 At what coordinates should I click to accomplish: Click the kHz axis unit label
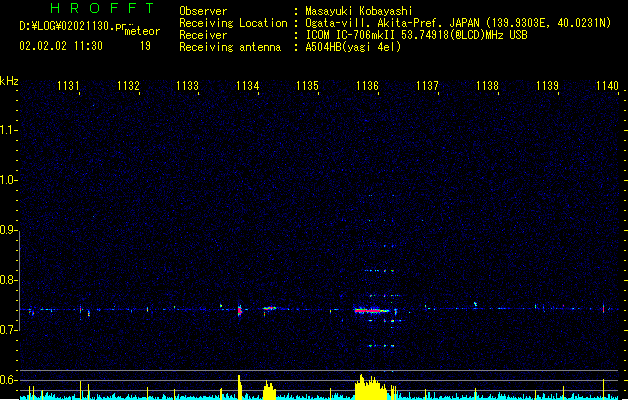9,81
